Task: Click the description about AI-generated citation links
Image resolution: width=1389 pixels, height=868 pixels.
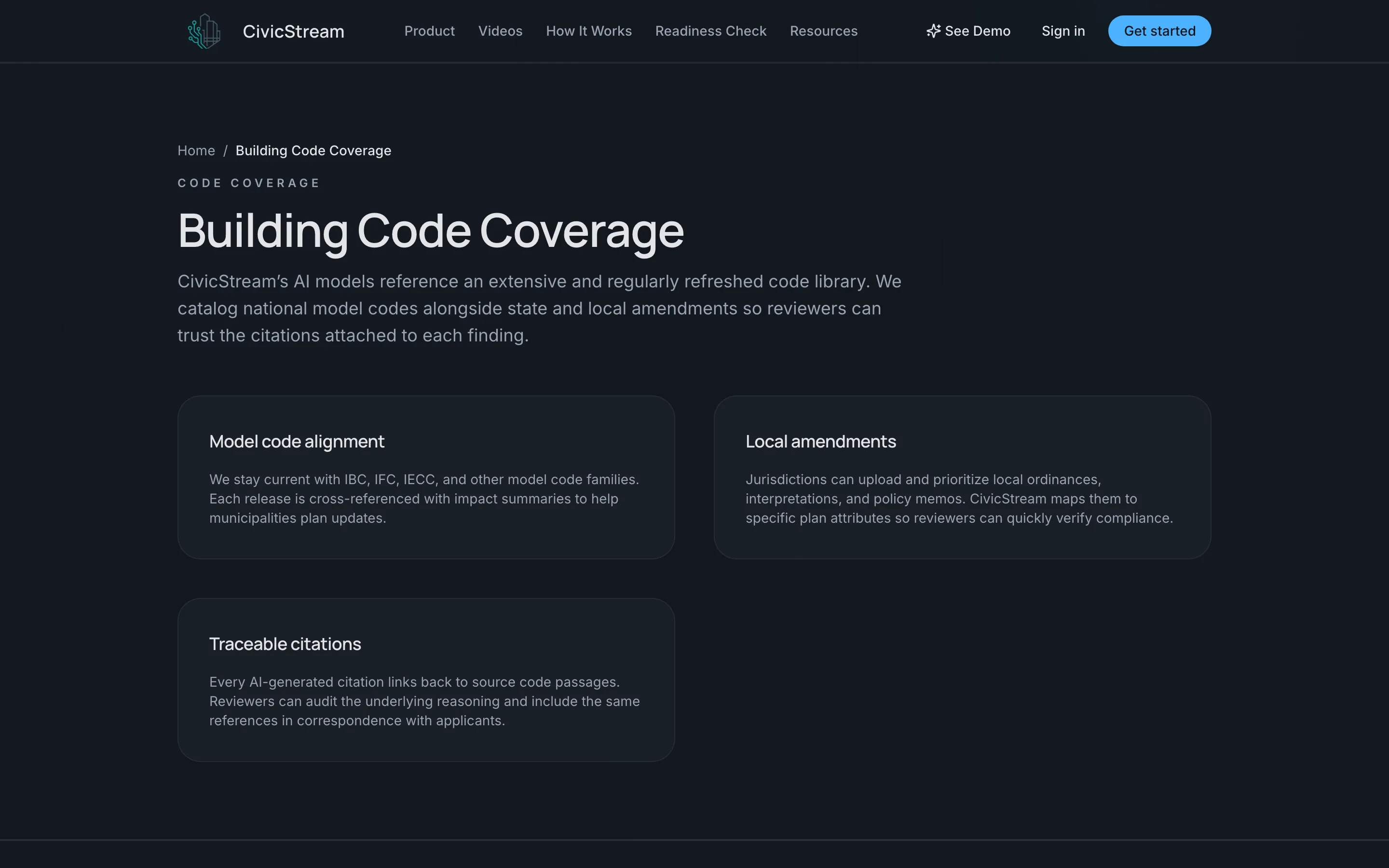Action: [424, 701]
